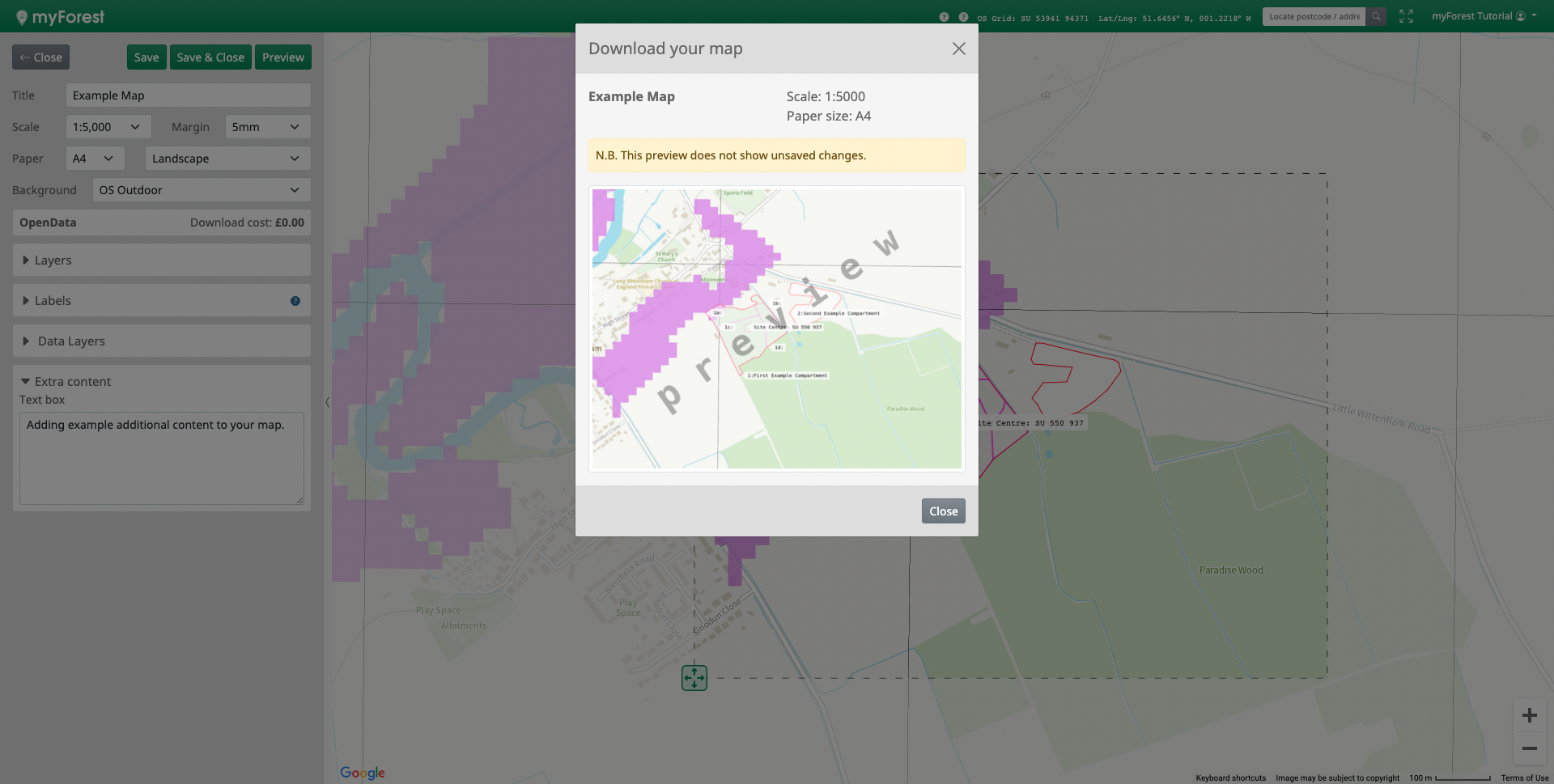Collapse the Extra content section

point(72,382)
